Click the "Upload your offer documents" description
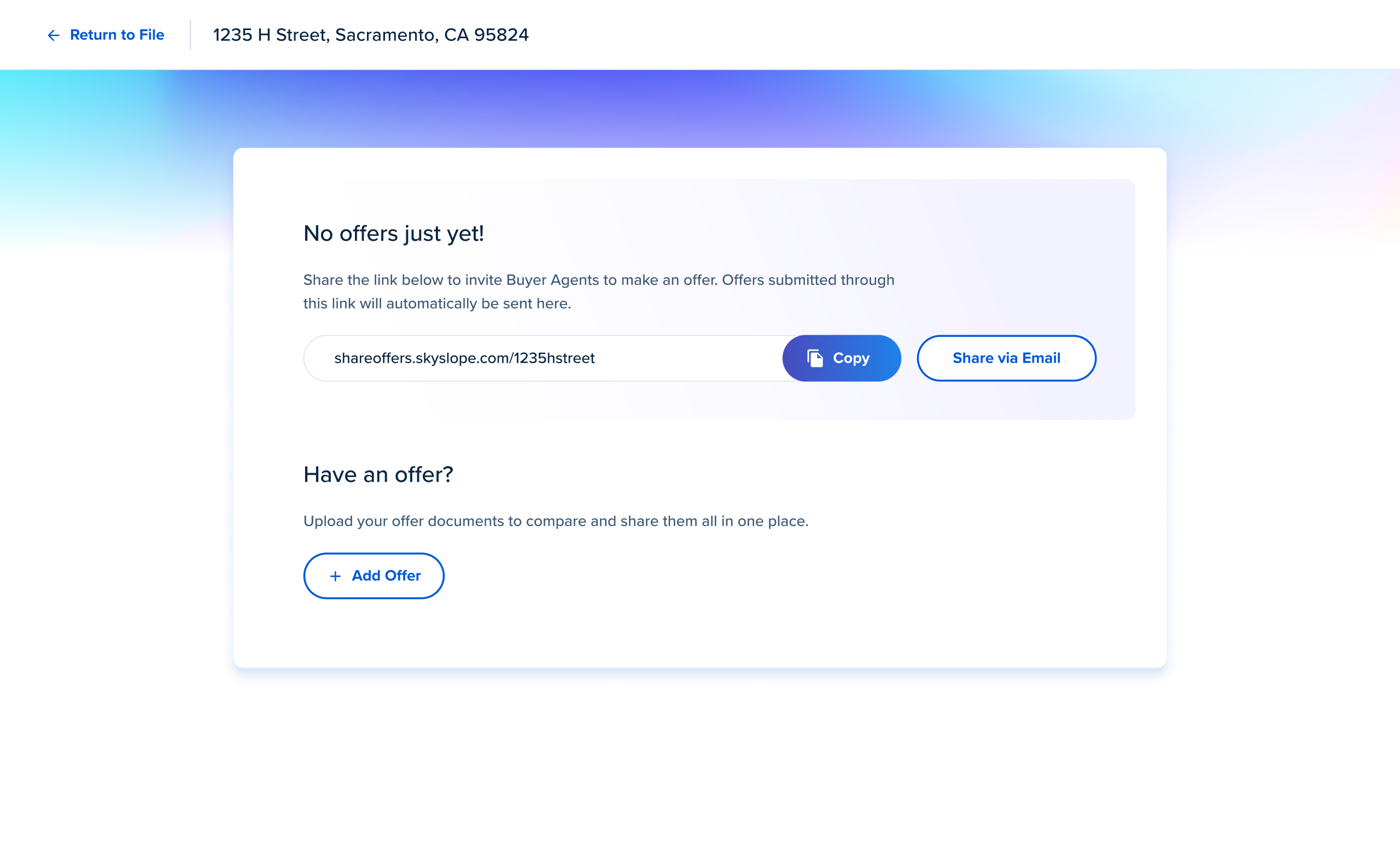The height and width of the screenshot is (856, 1400). pyautogui.click(x=555, y=521)
